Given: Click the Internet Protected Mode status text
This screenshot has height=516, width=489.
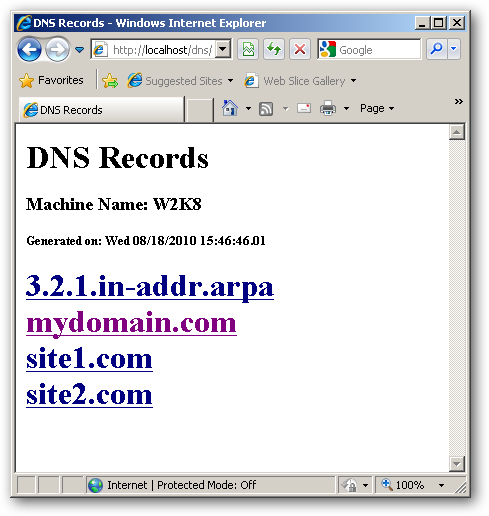Looking at the screenshot, I should tap(182, 485).
